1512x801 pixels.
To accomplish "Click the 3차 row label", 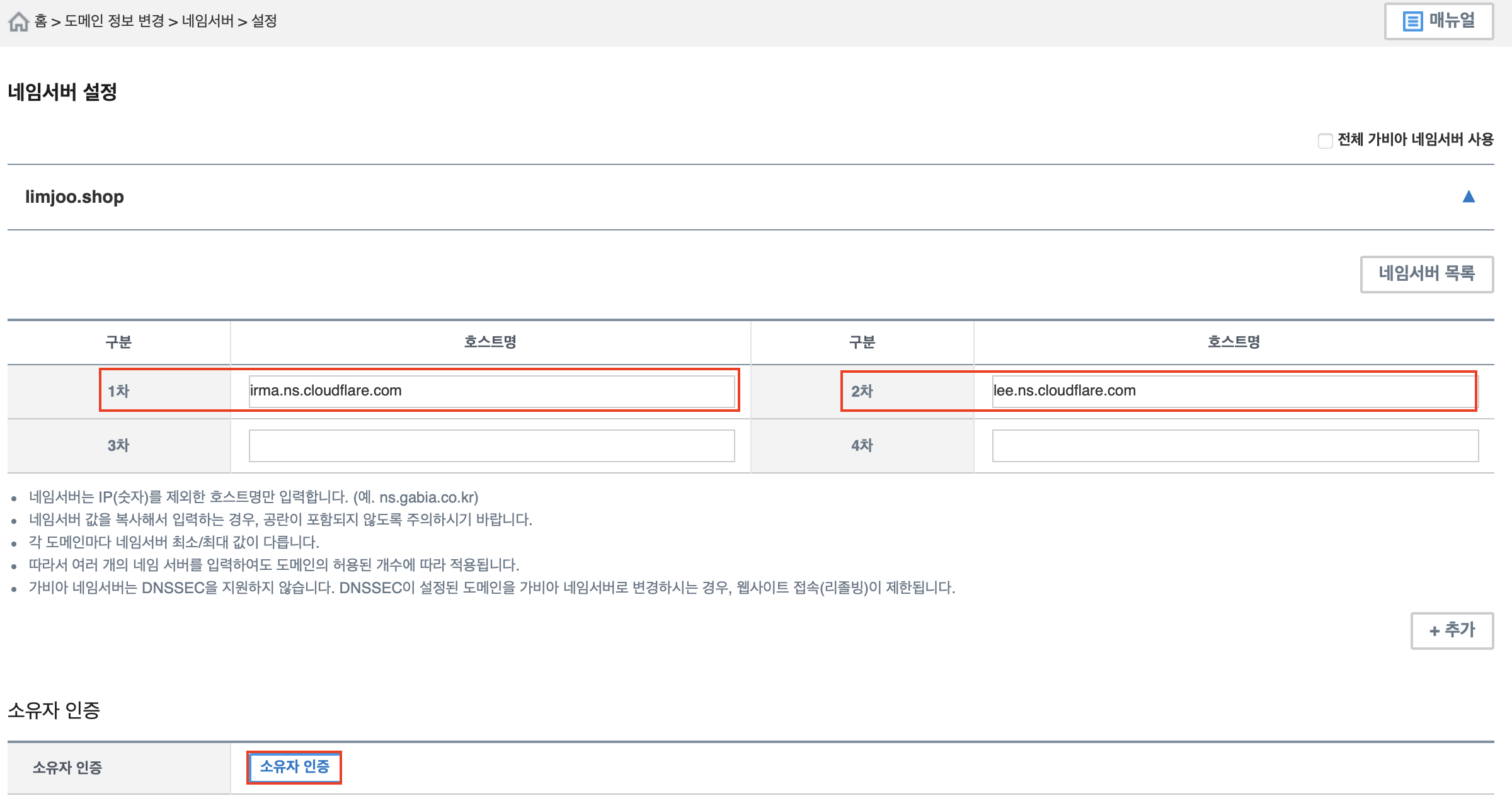I will 118,446.
